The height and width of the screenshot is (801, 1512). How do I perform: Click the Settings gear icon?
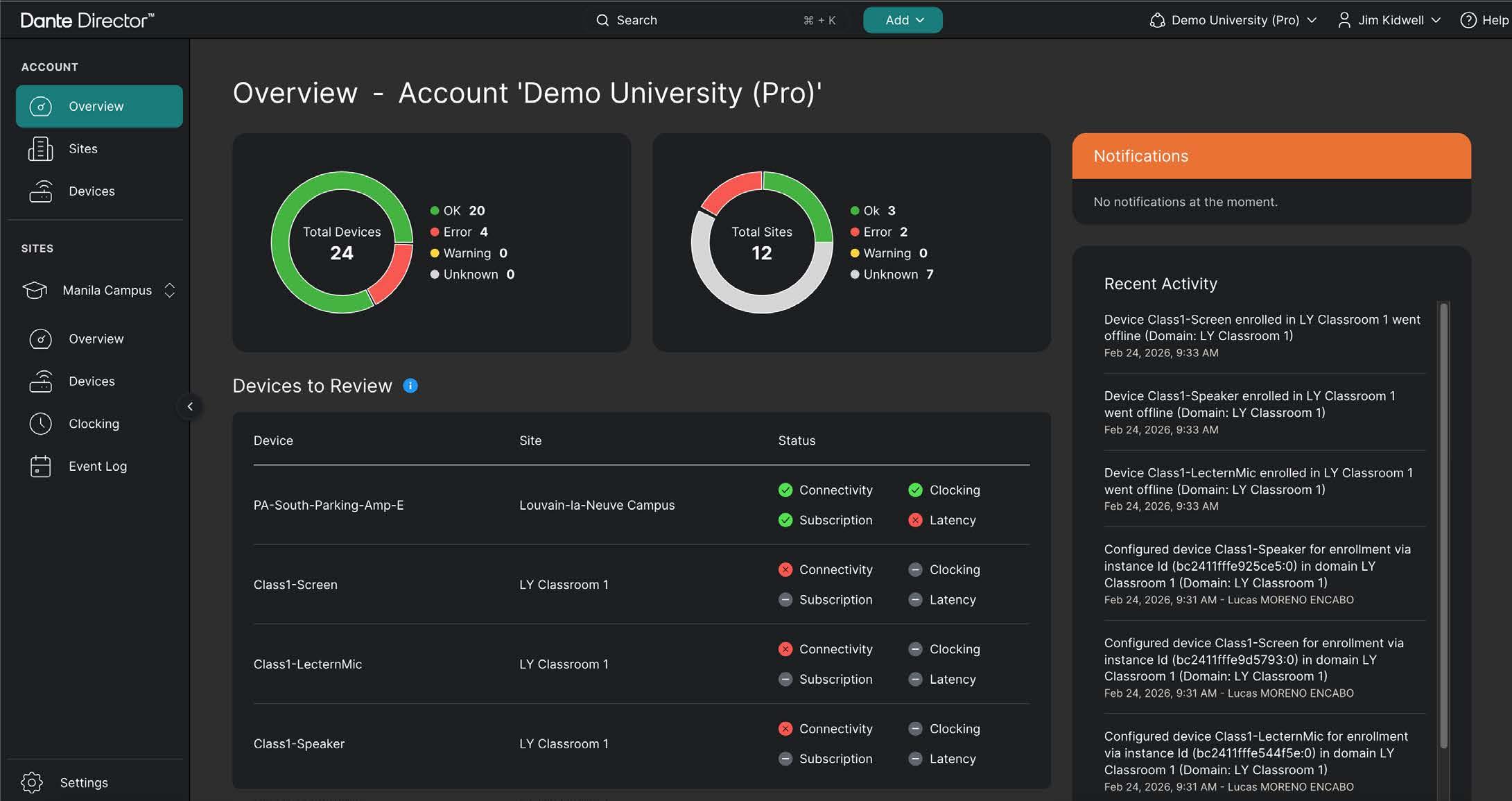[x=32, y=782]
